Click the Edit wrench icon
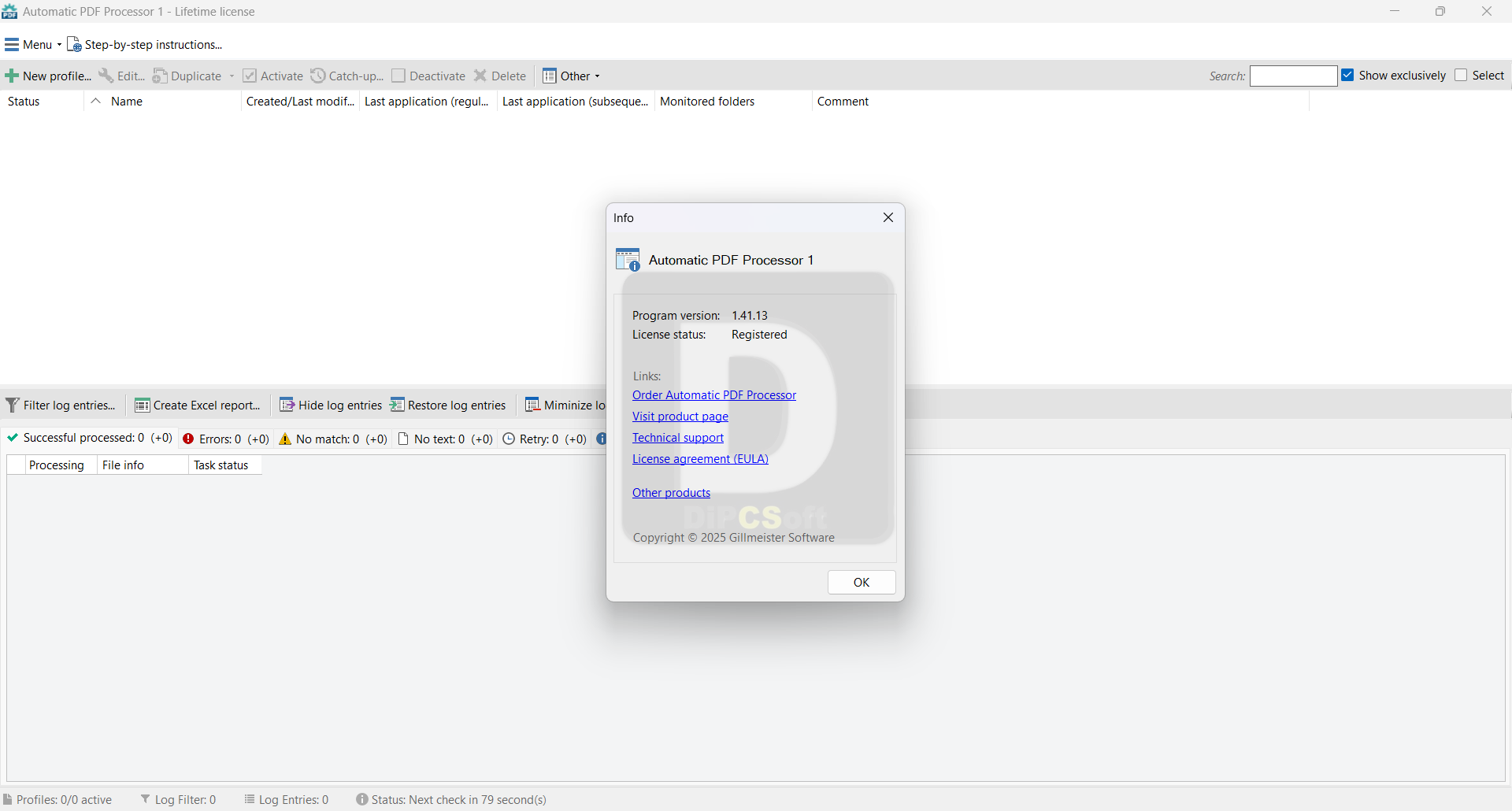The height and width of the screenshot is (811, 1512). point(106,76)
